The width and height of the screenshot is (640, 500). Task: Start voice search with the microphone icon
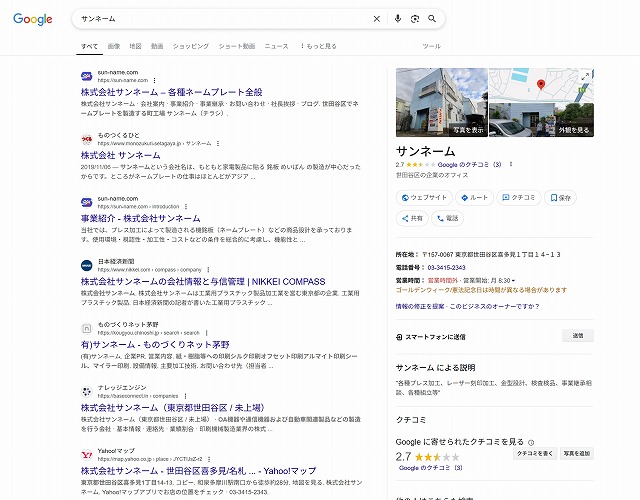(398, 19)
